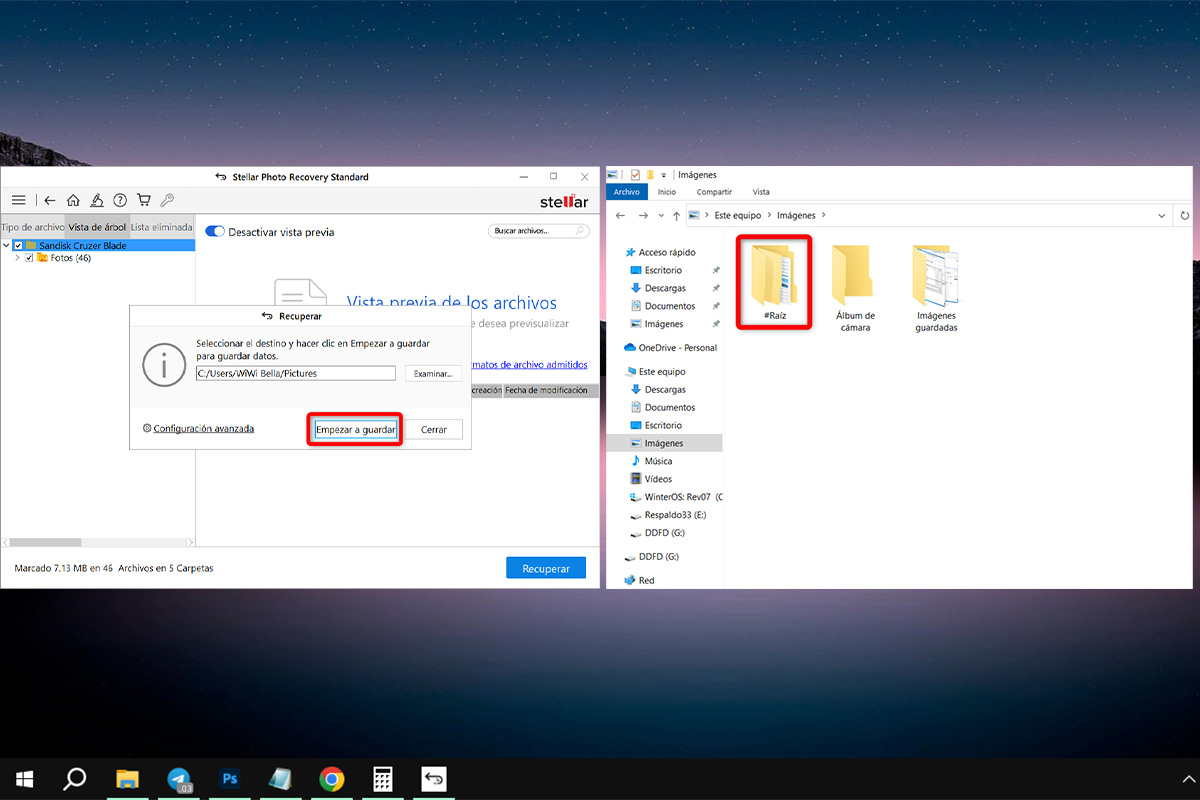1200x800 pixels.
Task: Go to Stellar home screen icon
Action: 73,200
